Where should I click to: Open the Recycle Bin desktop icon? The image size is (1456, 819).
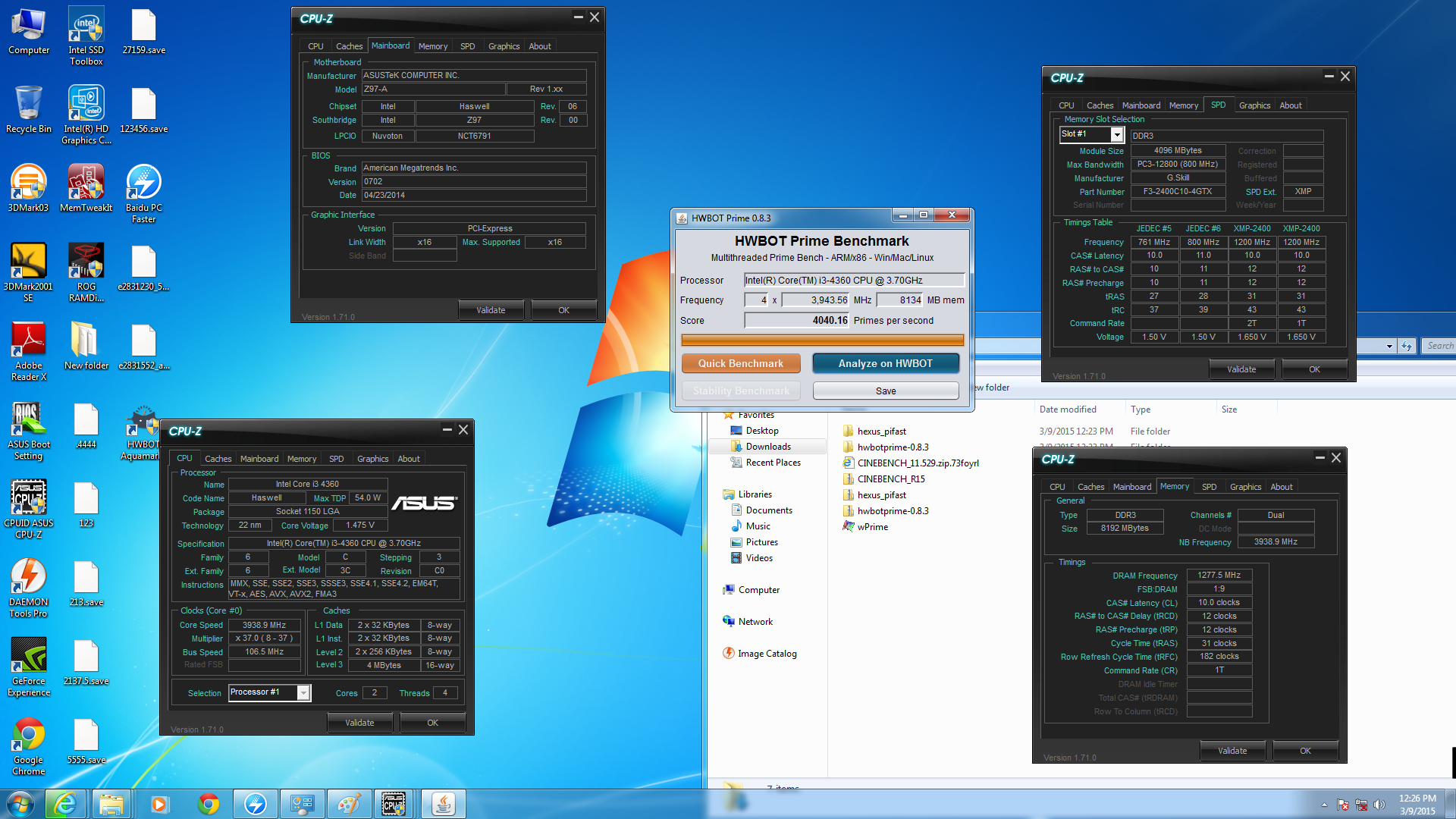pos(29,111)
